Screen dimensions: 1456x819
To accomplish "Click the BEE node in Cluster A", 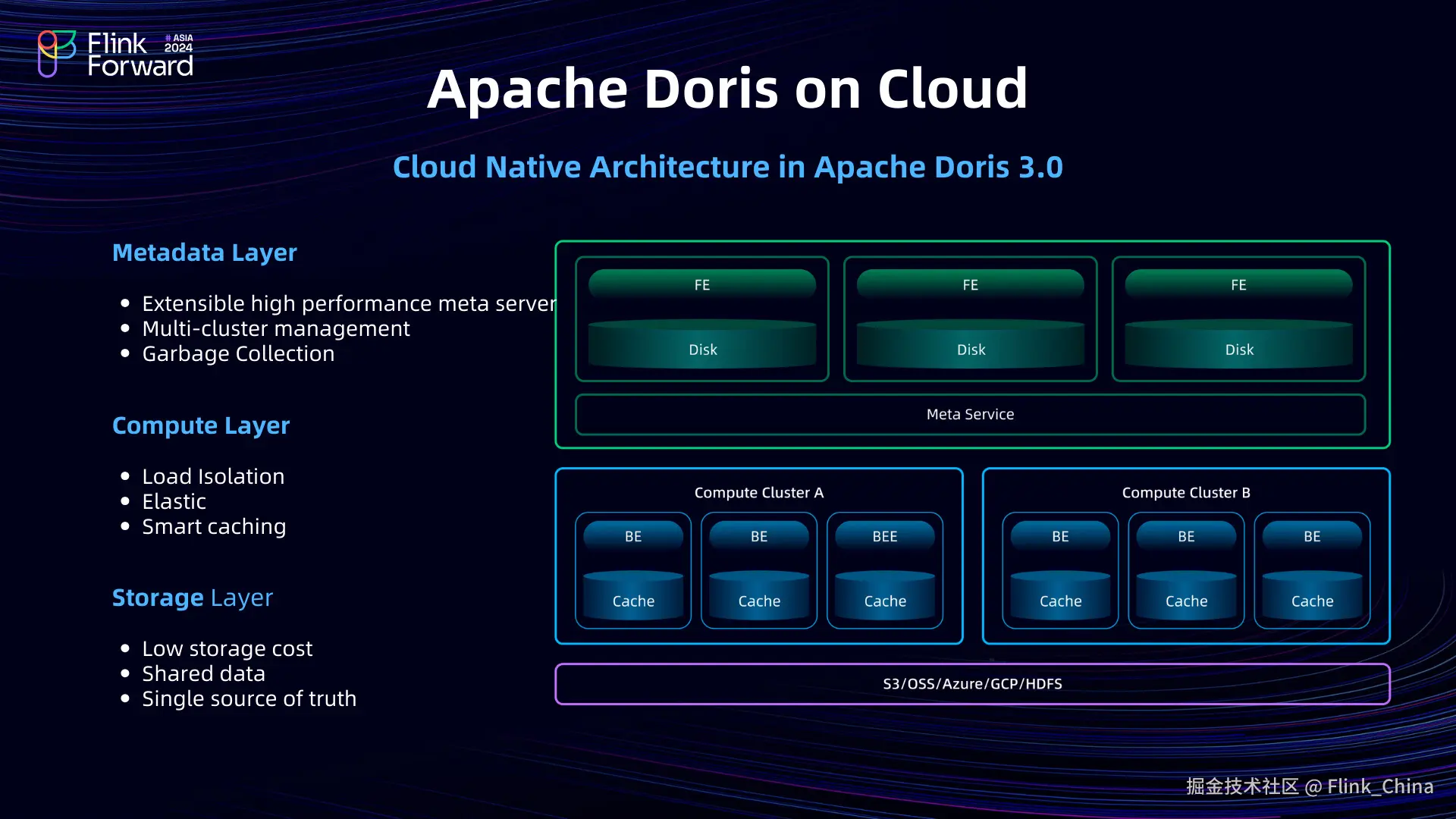I will click(x=884, y=536).
